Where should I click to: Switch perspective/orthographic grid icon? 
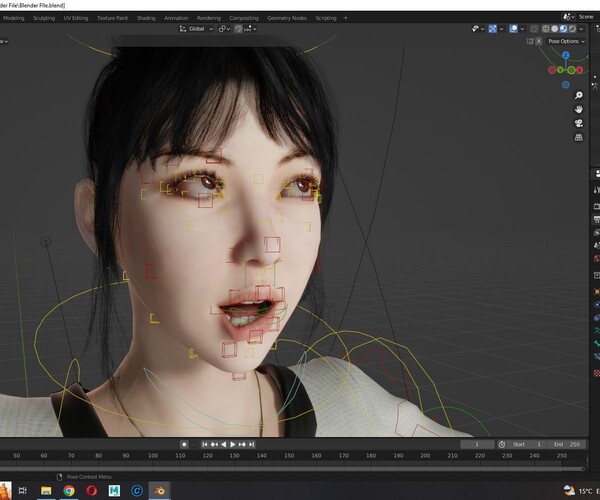pyautogui.click(x=579, y=137)
